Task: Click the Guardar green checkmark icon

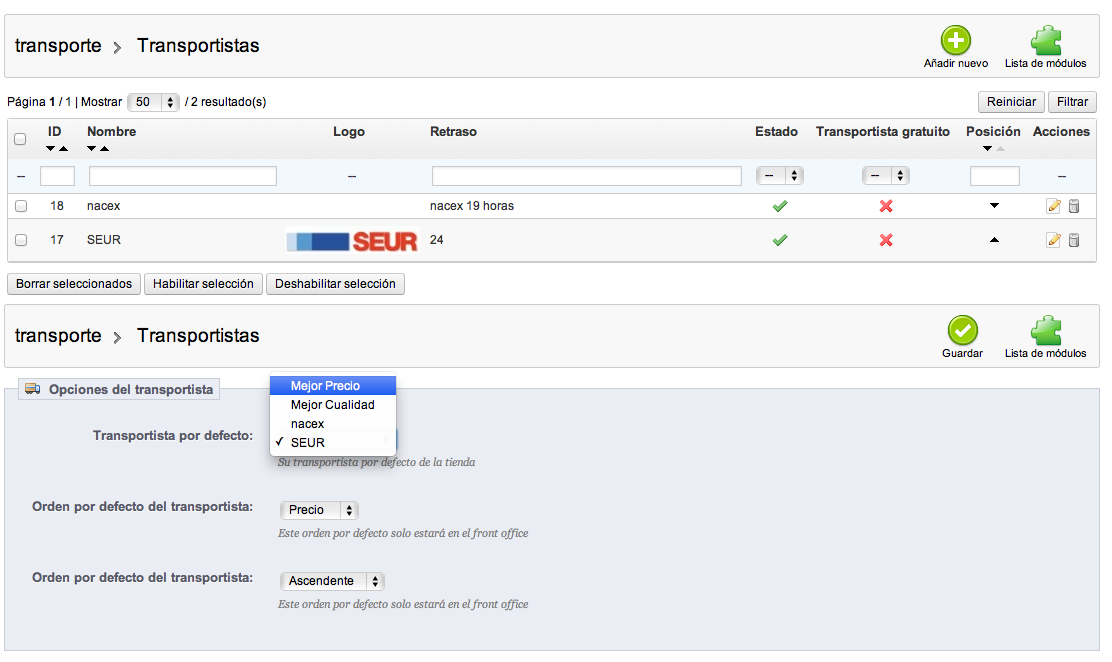Action: click(x=962, y=331)
